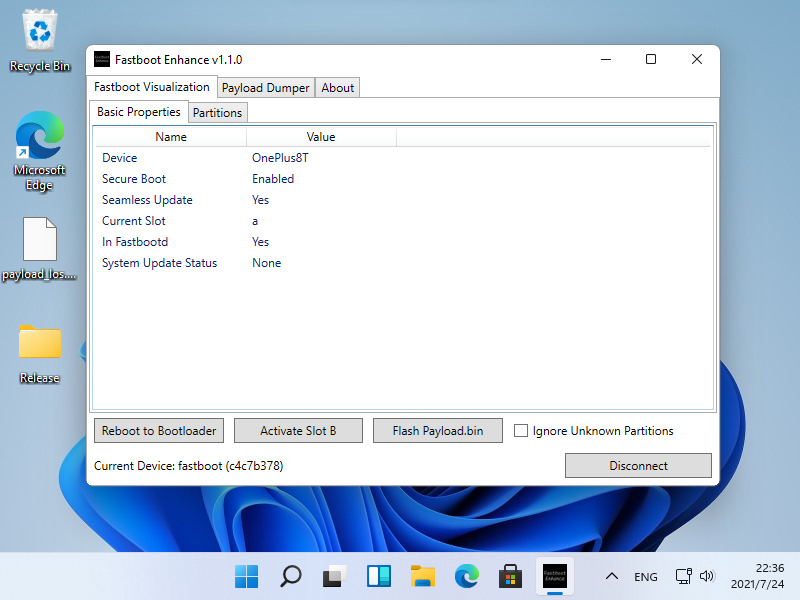Select the In Fastbootd row
This screenshot has height=600, width=800.
click(402, 242)
